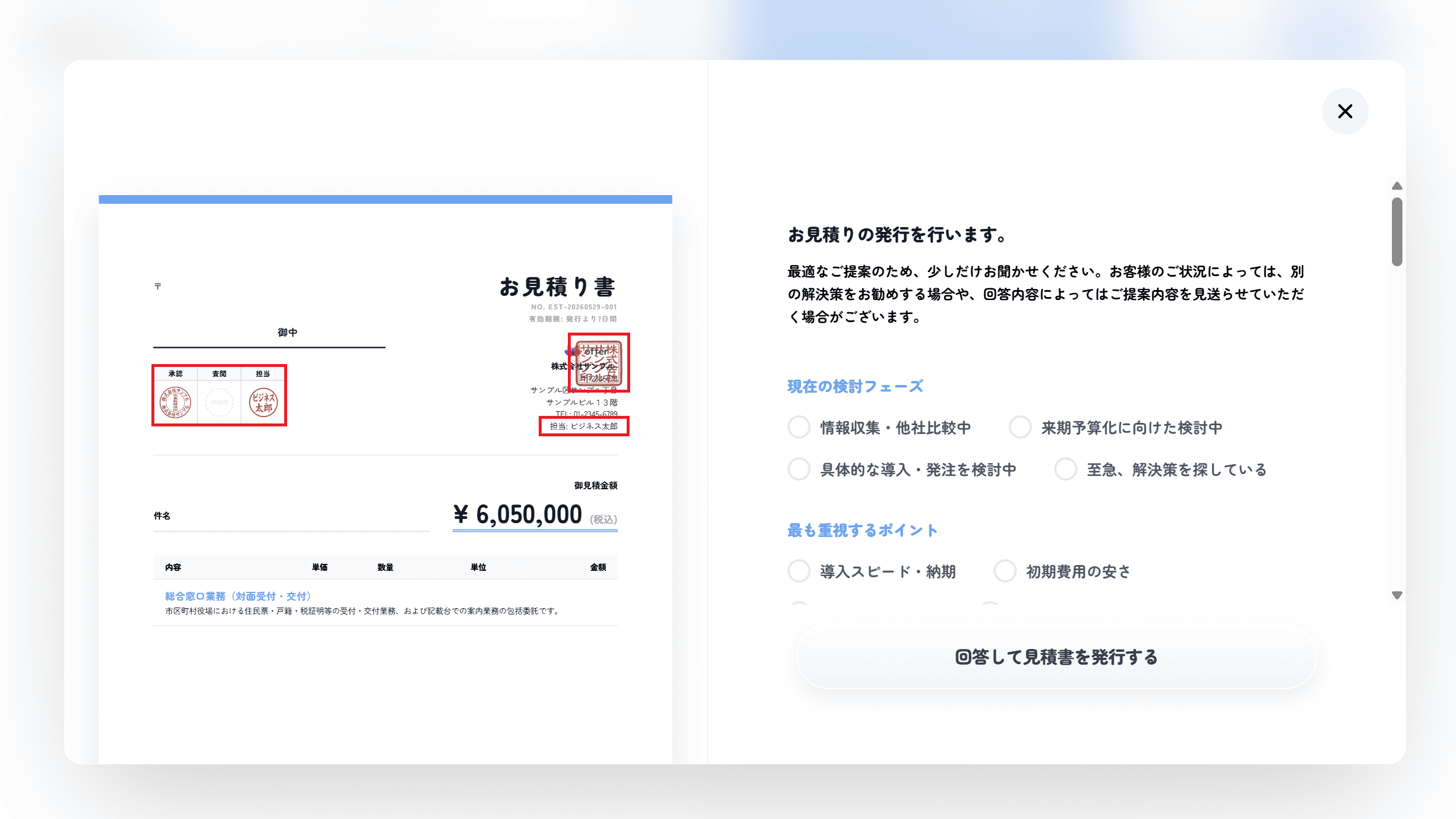Click the item description about 市区町村役場
Screen dimensions: 1456x819
coord(363,611)
